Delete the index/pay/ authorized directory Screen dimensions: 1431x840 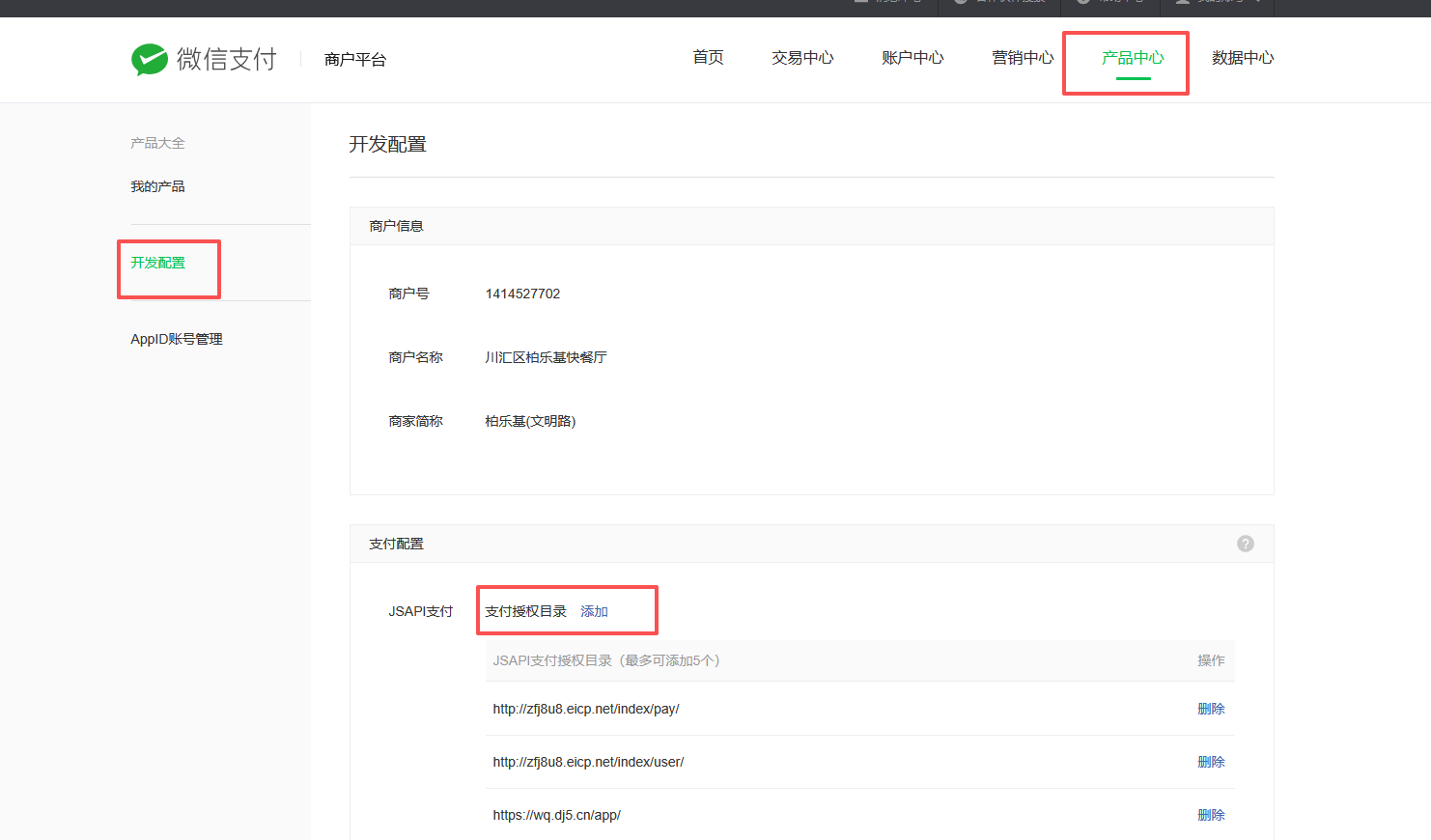click(1211, 709)
